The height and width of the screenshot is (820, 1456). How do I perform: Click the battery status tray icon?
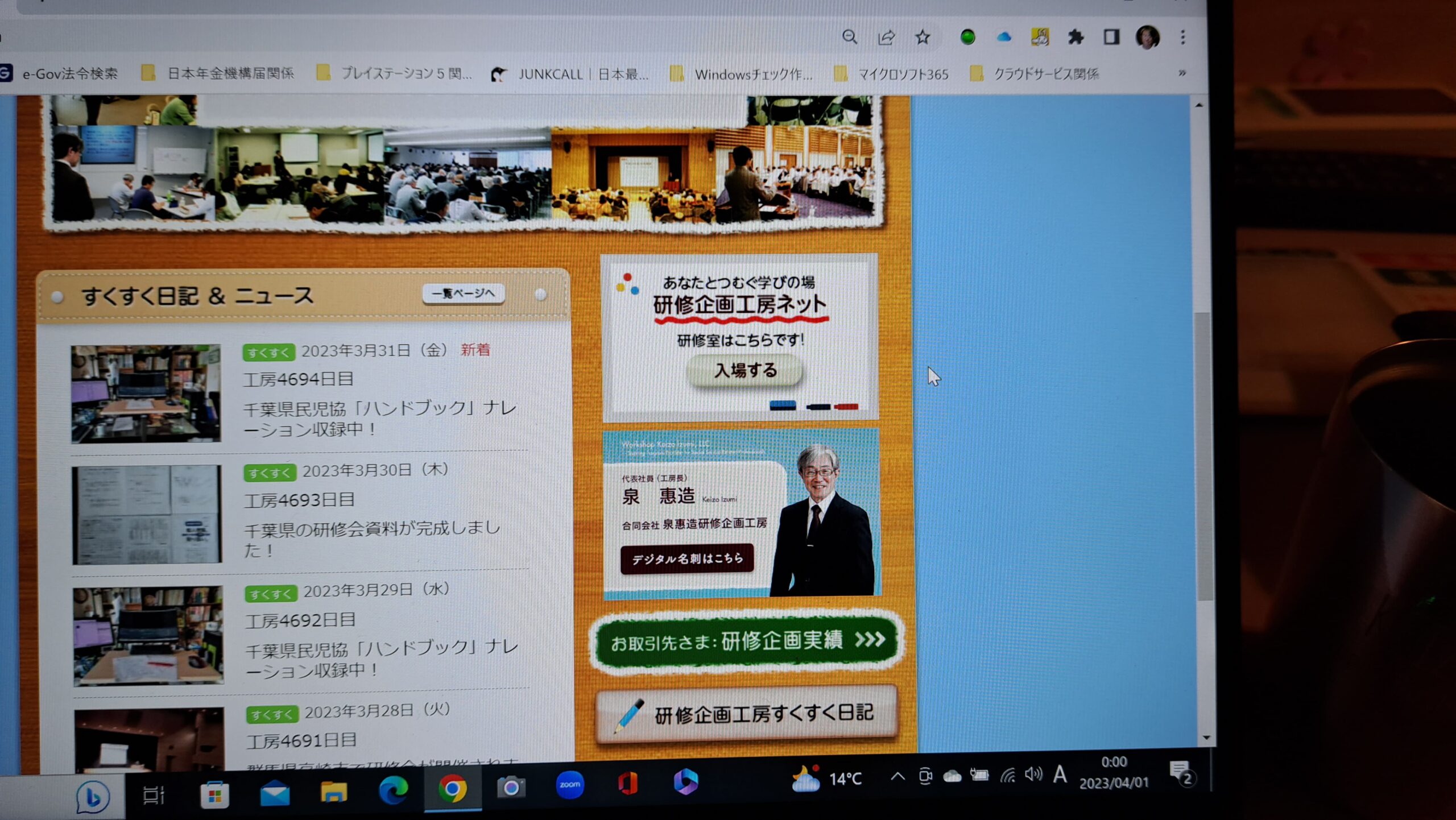pyautogui.click(x=979, y=775)
